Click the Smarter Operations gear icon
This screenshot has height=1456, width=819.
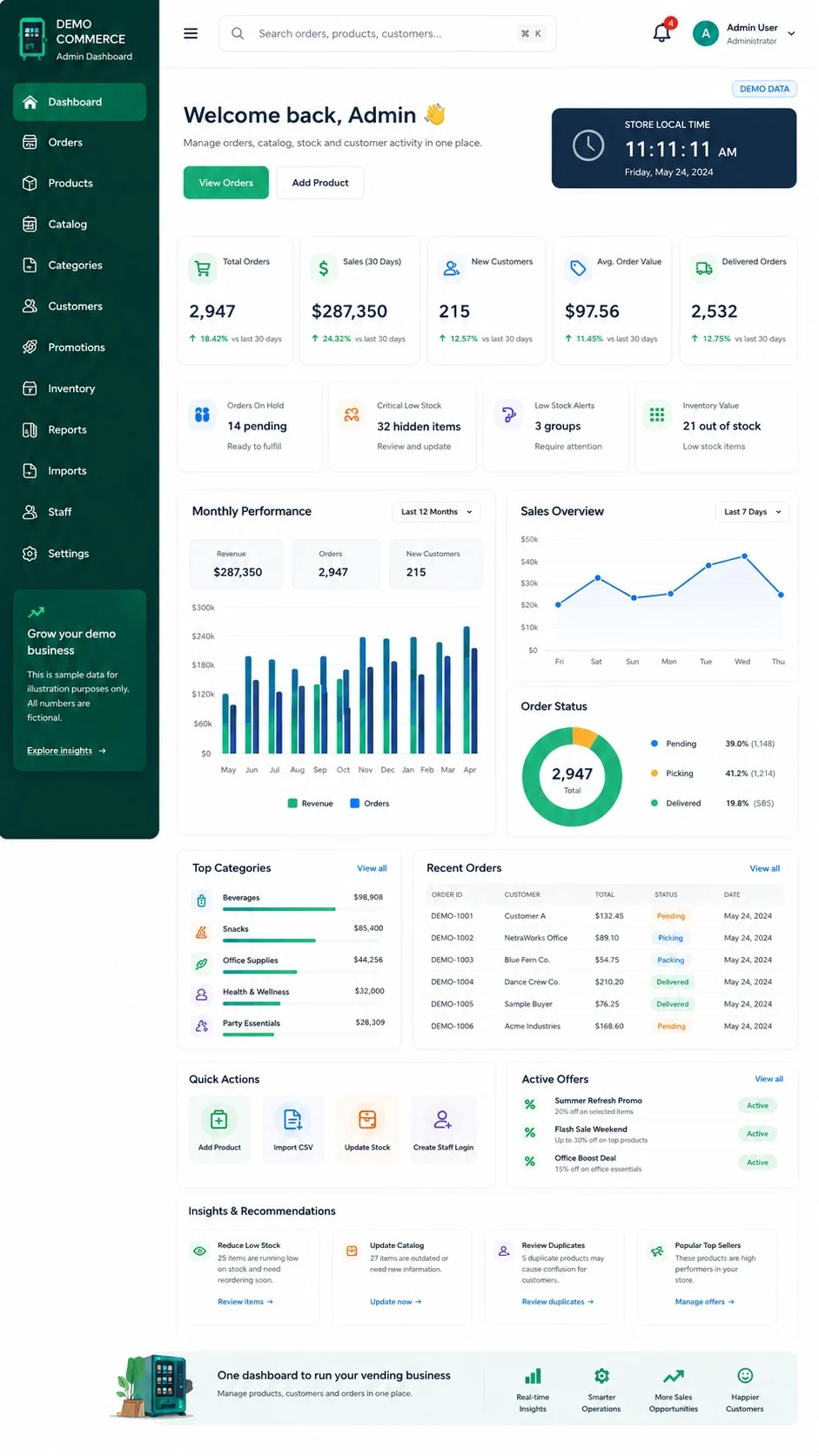[601, 1376]
